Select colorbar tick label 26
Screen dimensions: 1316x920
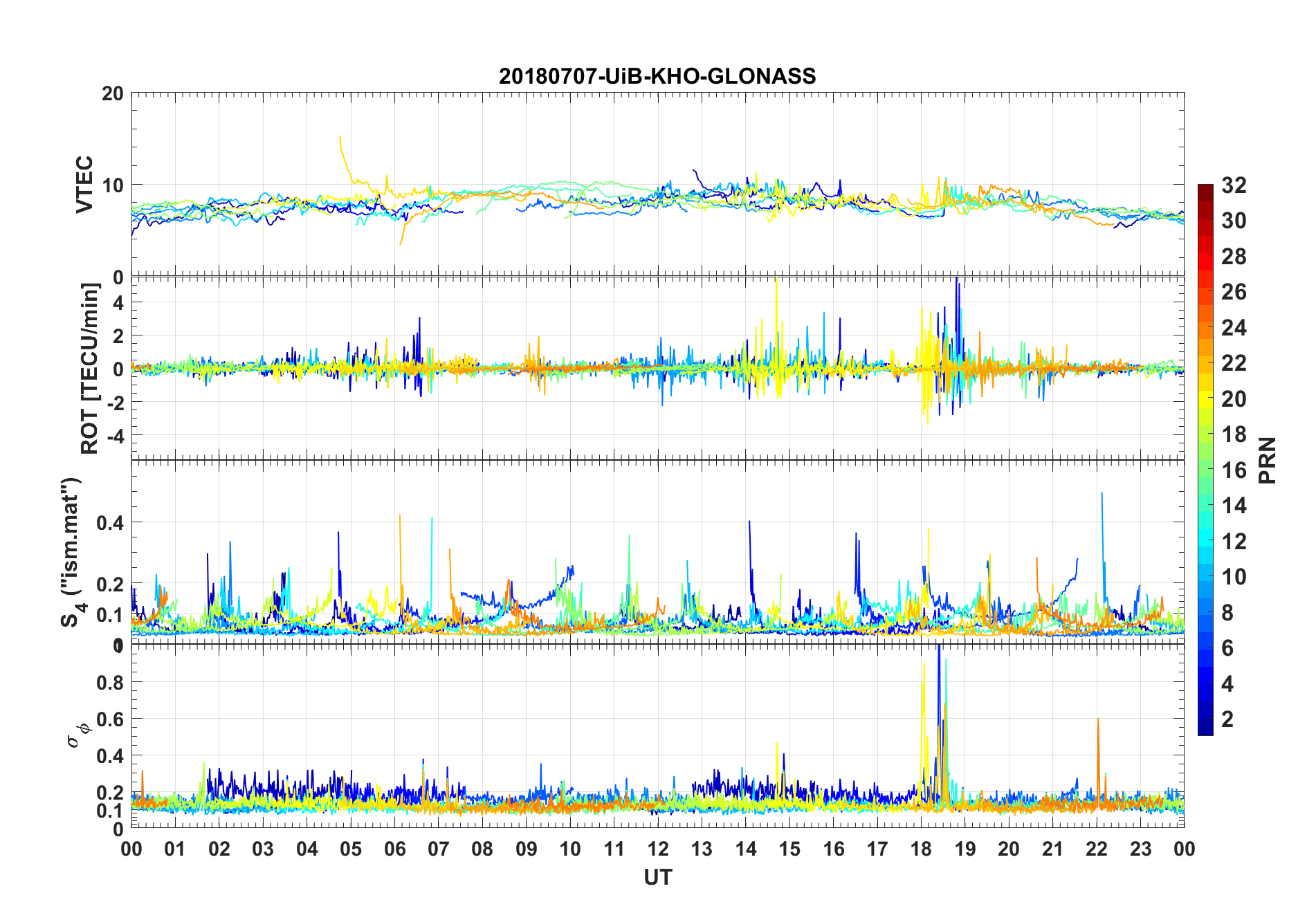[x=1234, y=292]
